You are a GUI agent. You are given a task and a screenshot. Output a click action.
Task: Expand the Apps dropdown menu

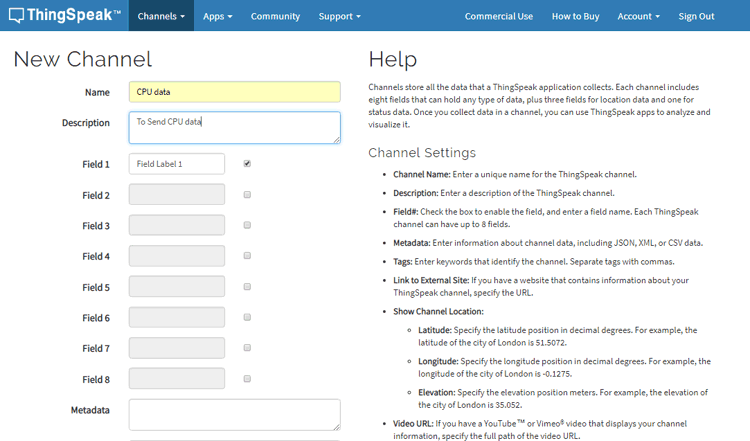pyautogui.click(x=217, y=16)
